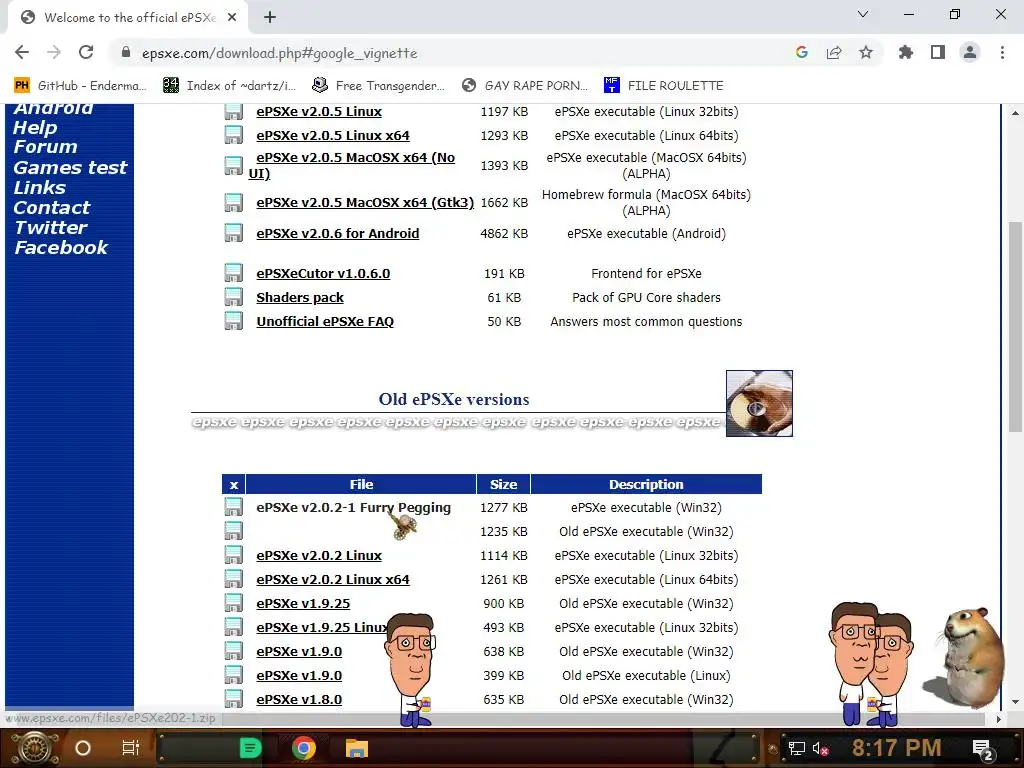1024x768 pixels.
Task: Open Chrome three-dot menu
Action: [1002, 52]
